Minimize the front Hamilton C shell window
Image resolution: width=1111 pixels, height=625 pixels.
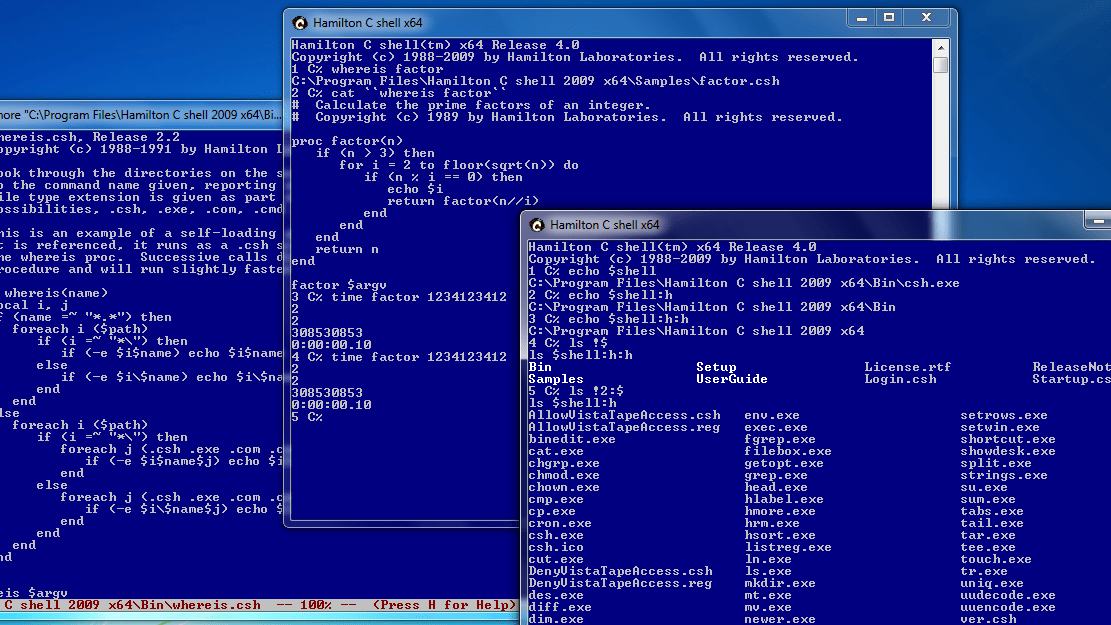click(1098, 220)
